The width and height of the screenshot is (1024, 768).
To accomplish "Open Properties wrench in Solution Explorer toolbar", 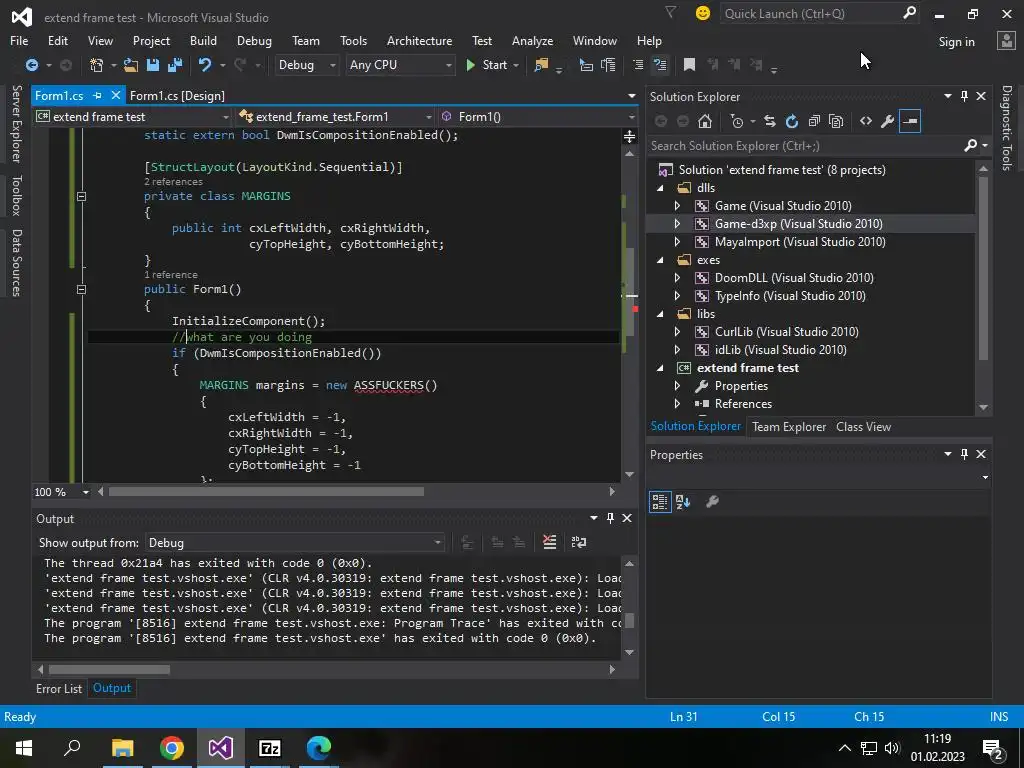I will [888, 121].
